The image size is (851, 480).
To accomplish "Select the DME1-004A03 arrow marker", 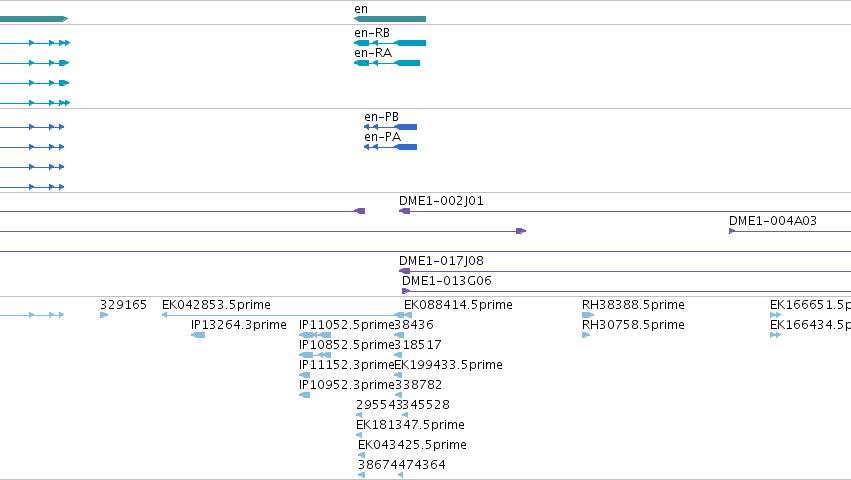I will pyautogui.click(x=732, y=231).
